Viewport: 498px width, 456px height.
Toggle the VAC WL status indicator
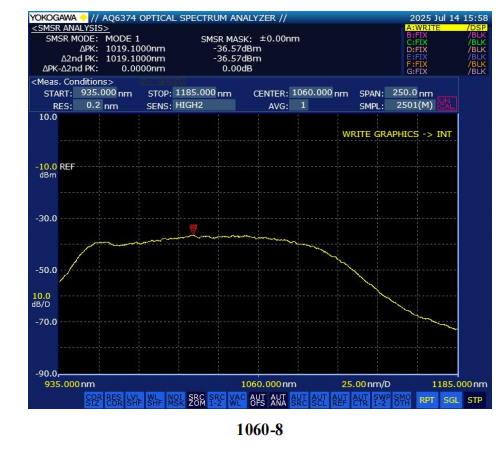237,400
